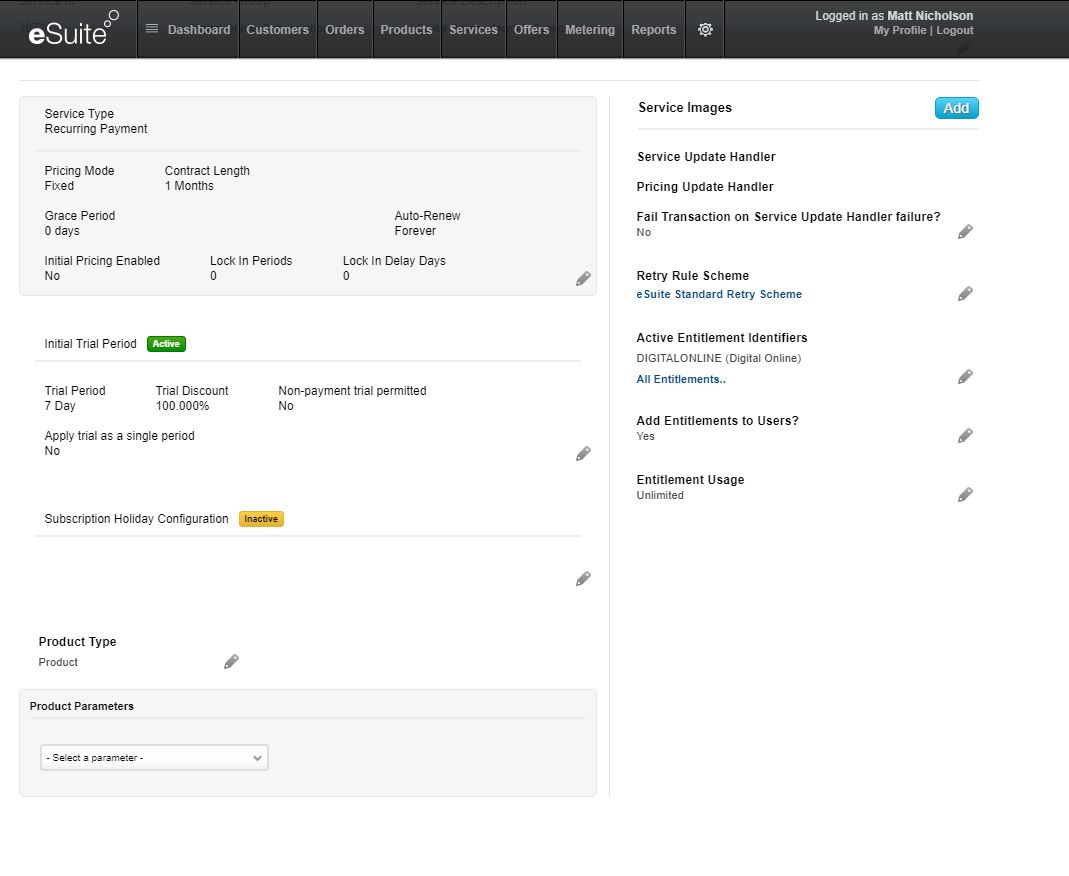
Task: Edit the Service Type pricing details pencil
Action: point(583,279)
